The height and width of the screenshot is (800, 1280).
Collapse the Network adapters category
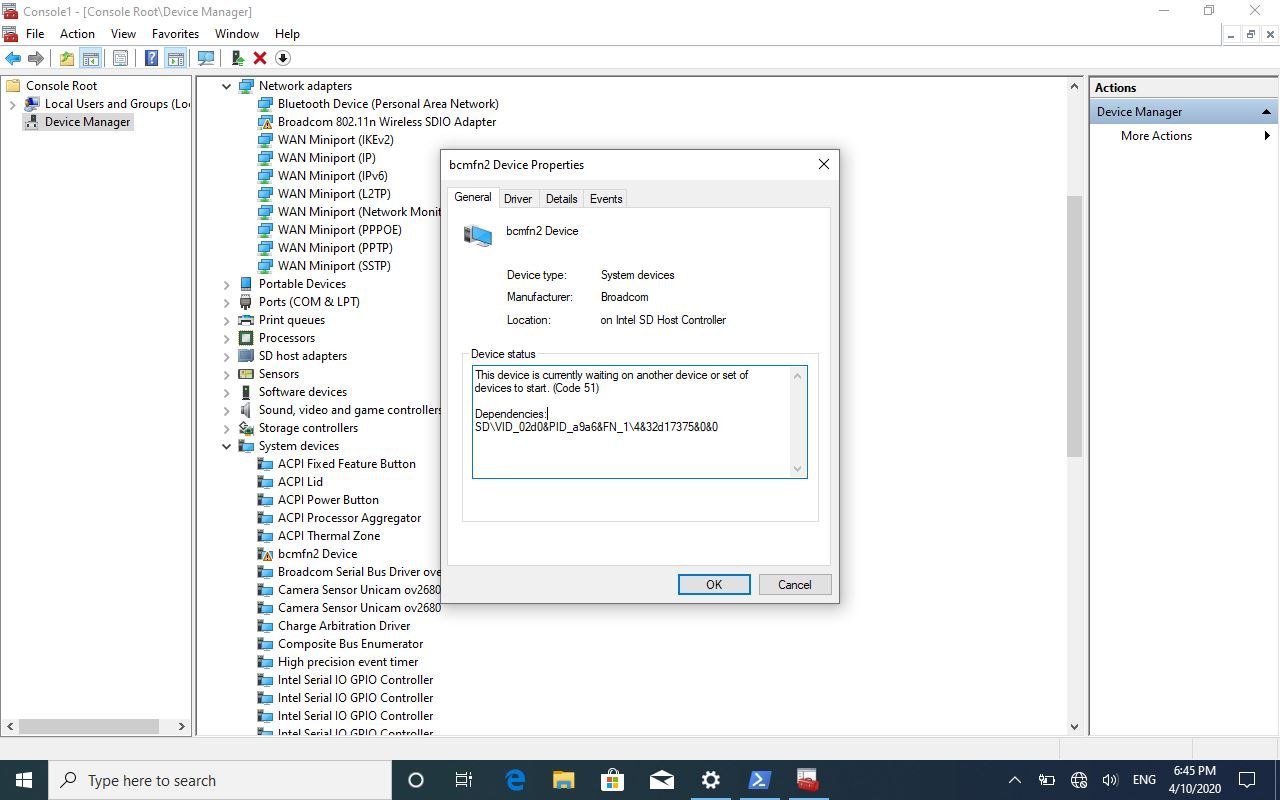pyautogui.click(x=227, y=86)
